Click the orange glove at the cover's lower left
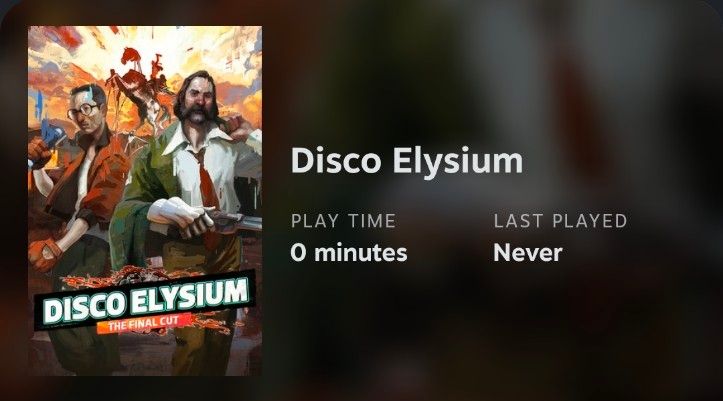This screenshot has width=723, height=401. (44, 255)
